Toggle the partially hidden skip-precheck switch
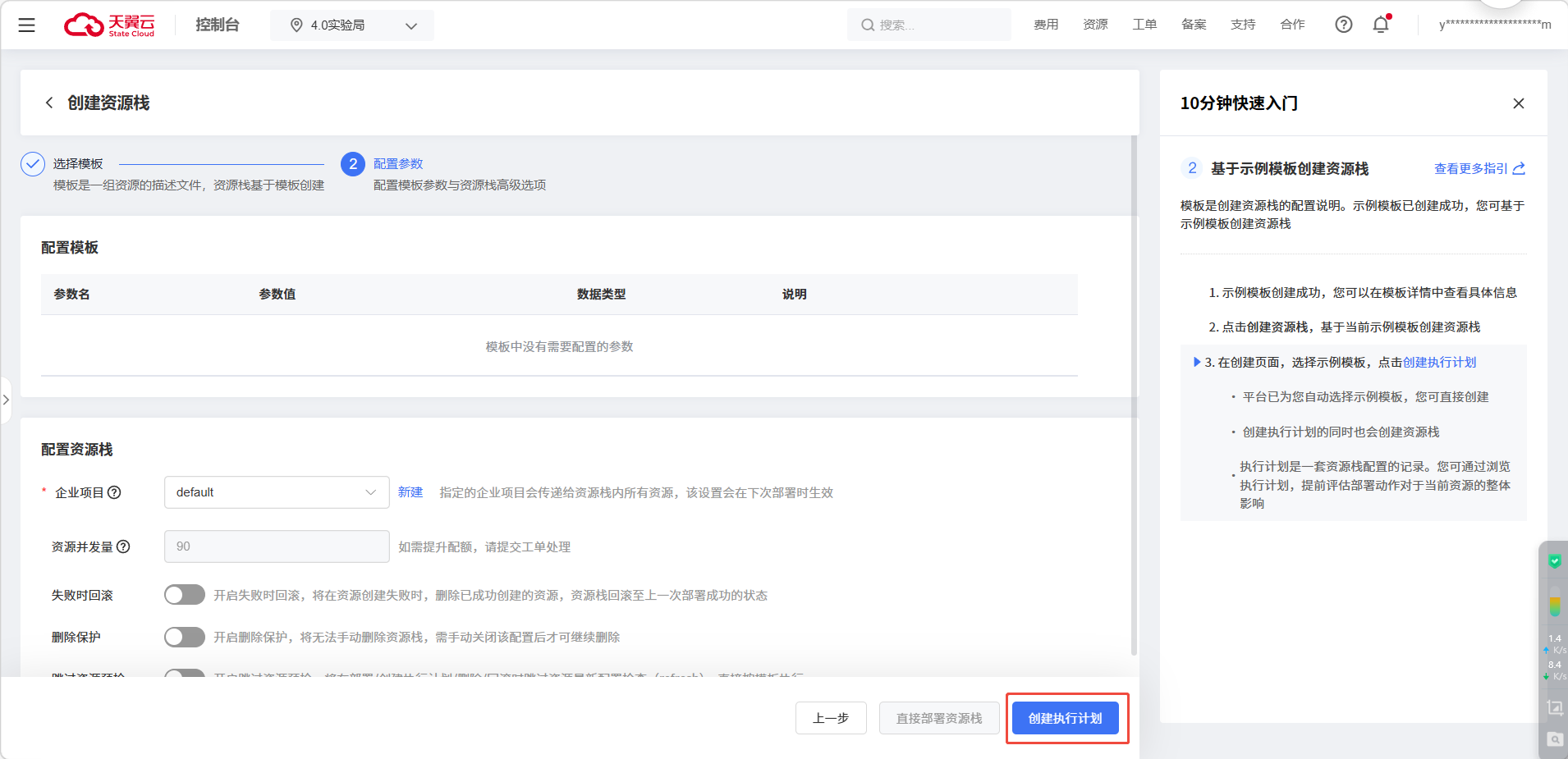The width and height of the screenshot is (1568, 759). point(185,674)
